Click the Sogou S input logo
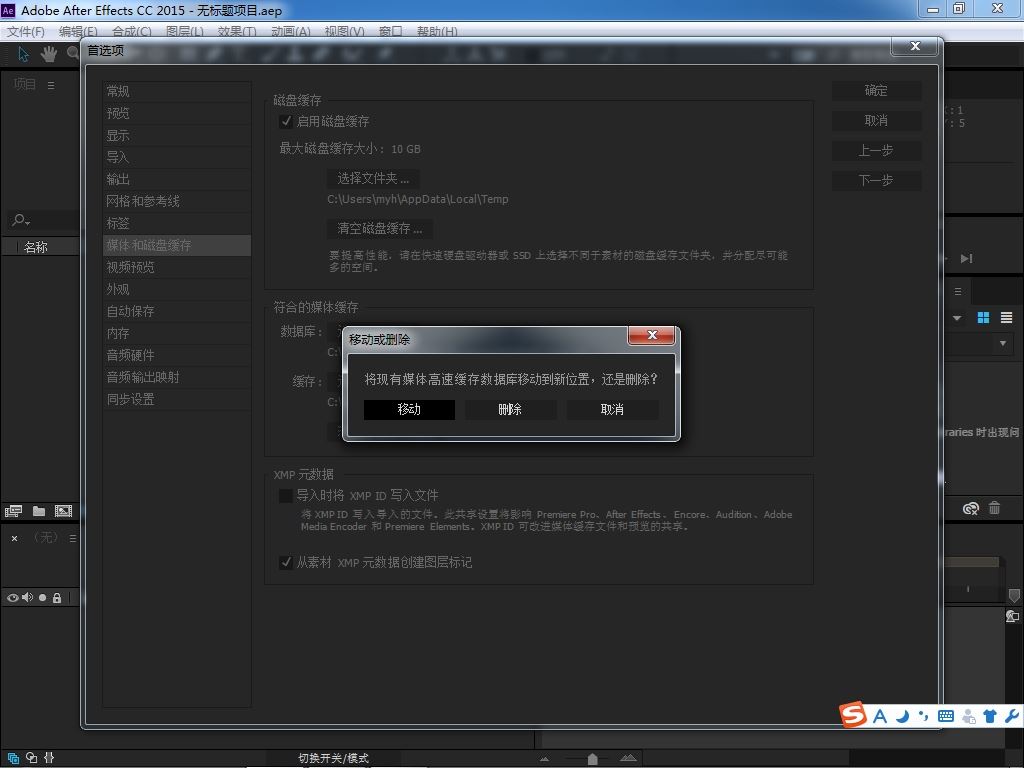Screen dimensions: 1024x768 [853, 714]
